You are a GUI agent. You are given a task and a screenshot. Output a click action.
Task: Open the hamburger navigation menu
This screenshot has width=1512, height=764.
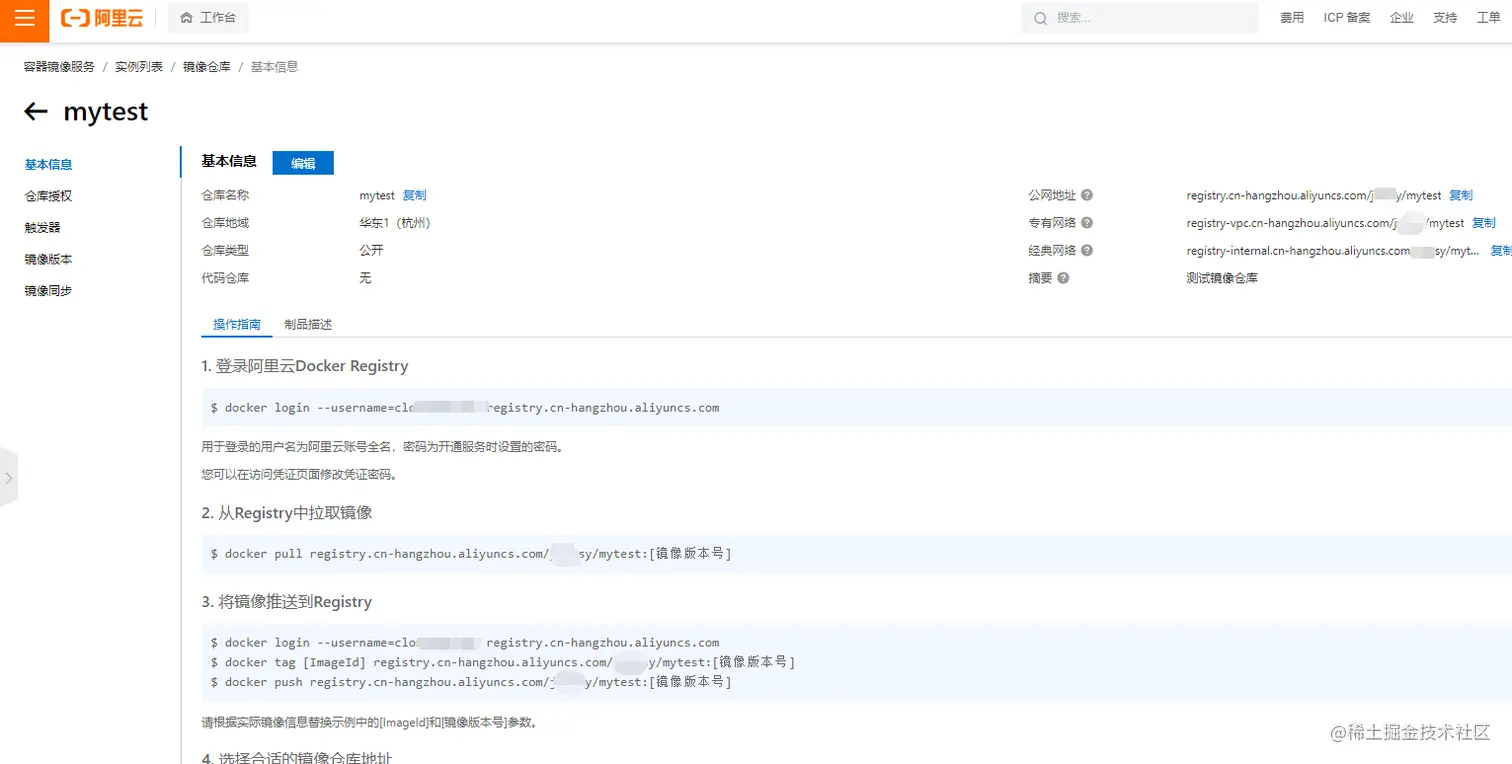[23, 17]
